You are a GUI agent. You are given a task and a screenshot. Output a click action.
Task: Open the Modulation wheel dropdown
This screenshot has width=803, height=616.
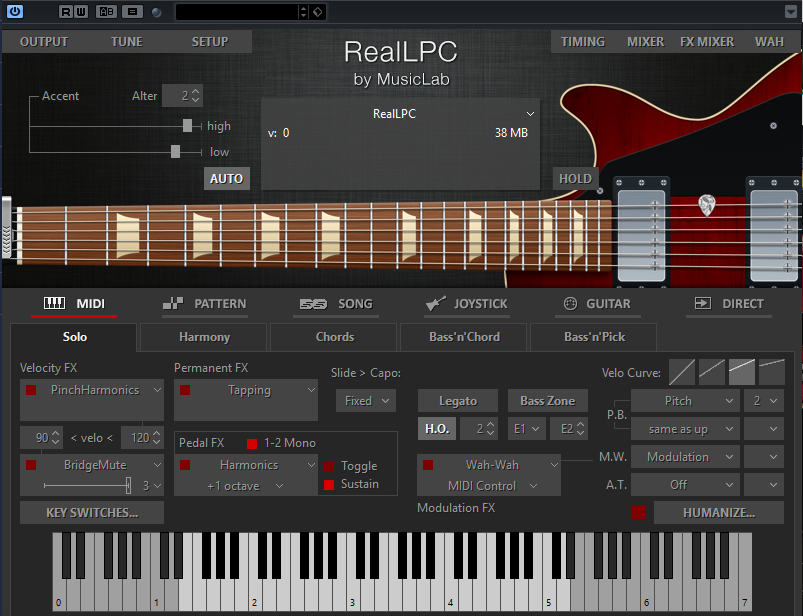(685, 457)
